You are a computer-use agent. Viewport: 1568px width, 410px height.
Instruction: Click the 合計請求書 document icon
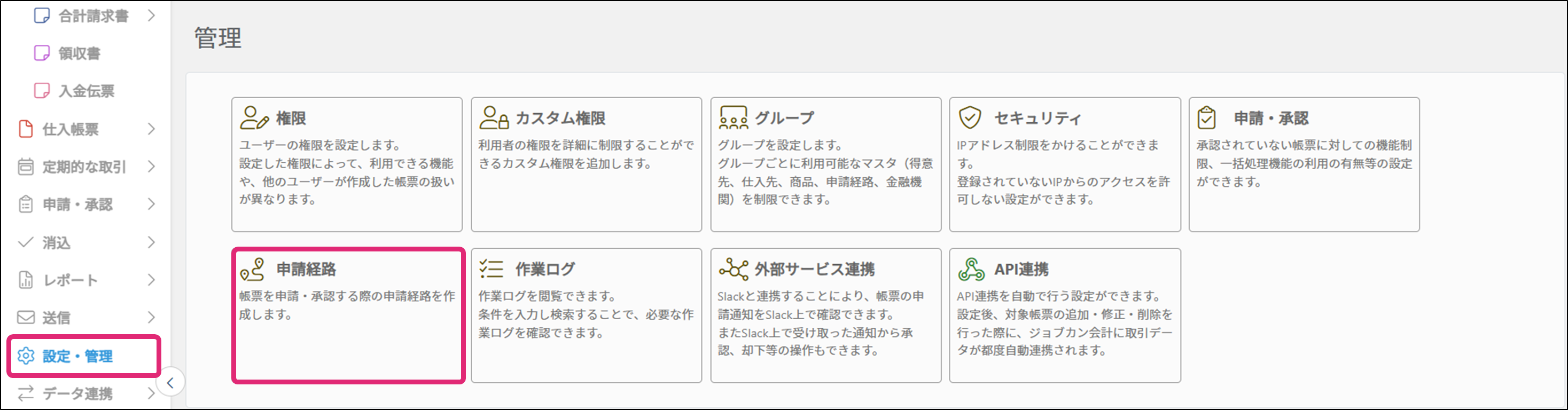pos(42,15)
